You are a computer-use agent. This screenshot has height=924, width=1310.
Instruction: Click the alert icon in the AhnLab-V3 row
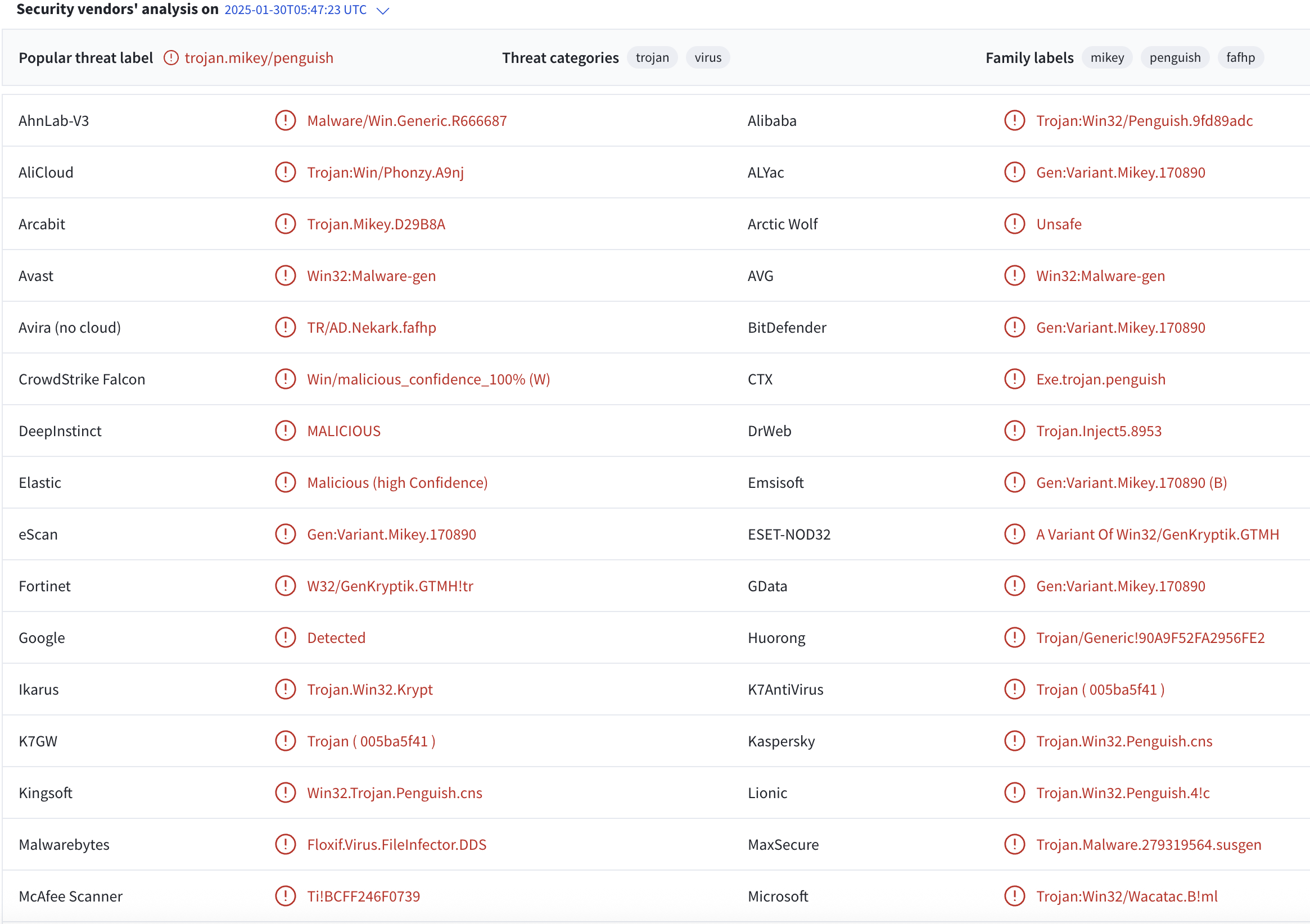click(285, 120)
